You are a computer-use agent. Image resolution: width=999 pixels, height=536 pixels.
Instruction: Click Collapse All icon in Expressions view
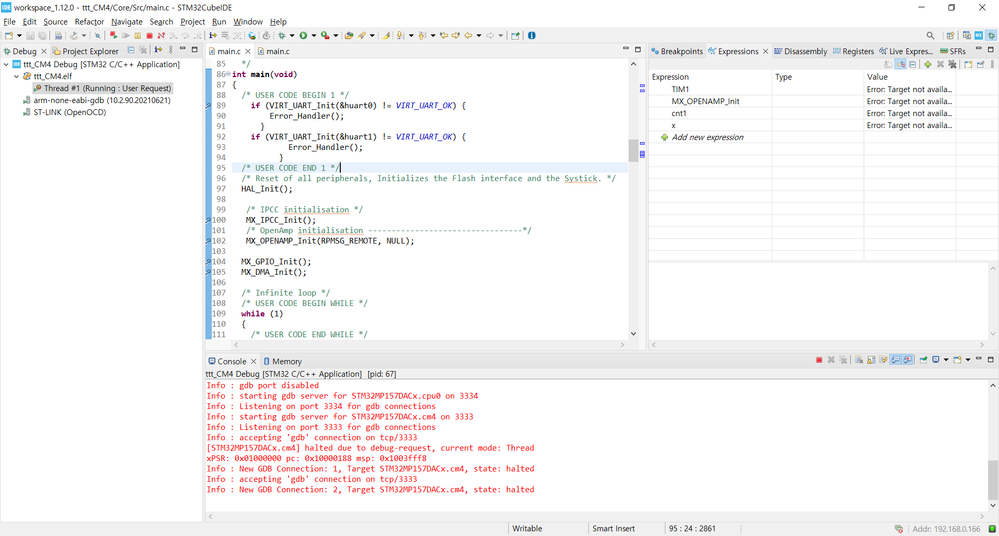click(x=912, y=64)
